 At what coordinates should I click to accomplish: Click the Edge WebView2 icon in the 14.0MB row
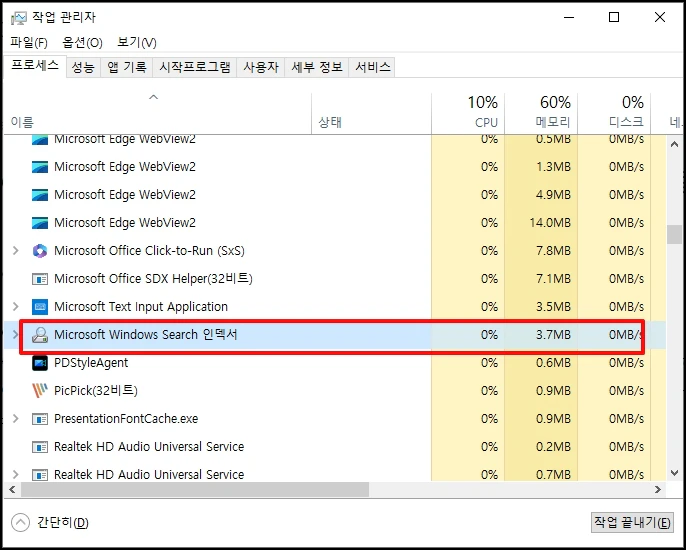pyautogui.click(x=40, y=223)
